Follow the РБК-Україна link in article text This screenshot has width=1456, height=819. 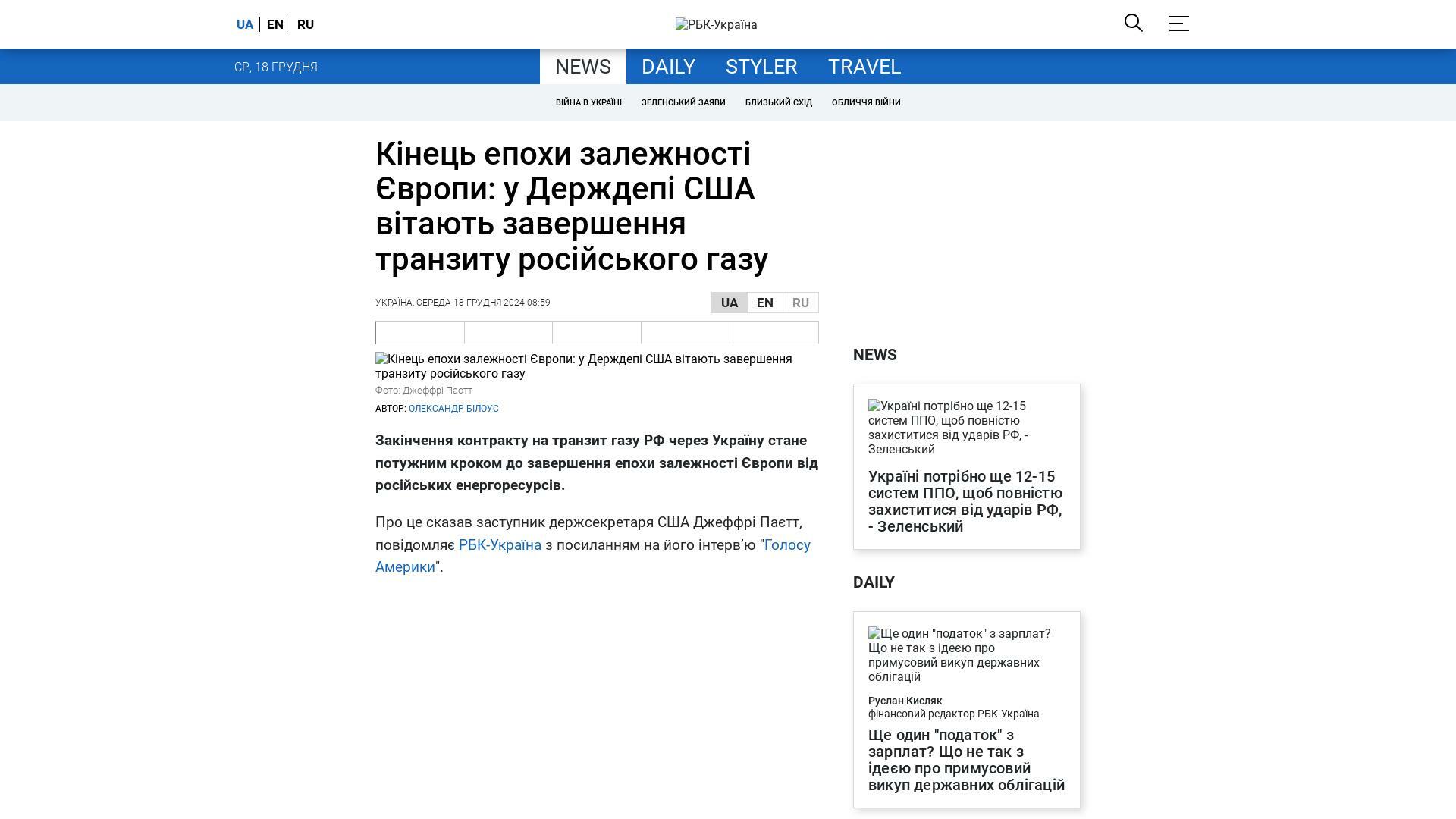coord(500,545)
